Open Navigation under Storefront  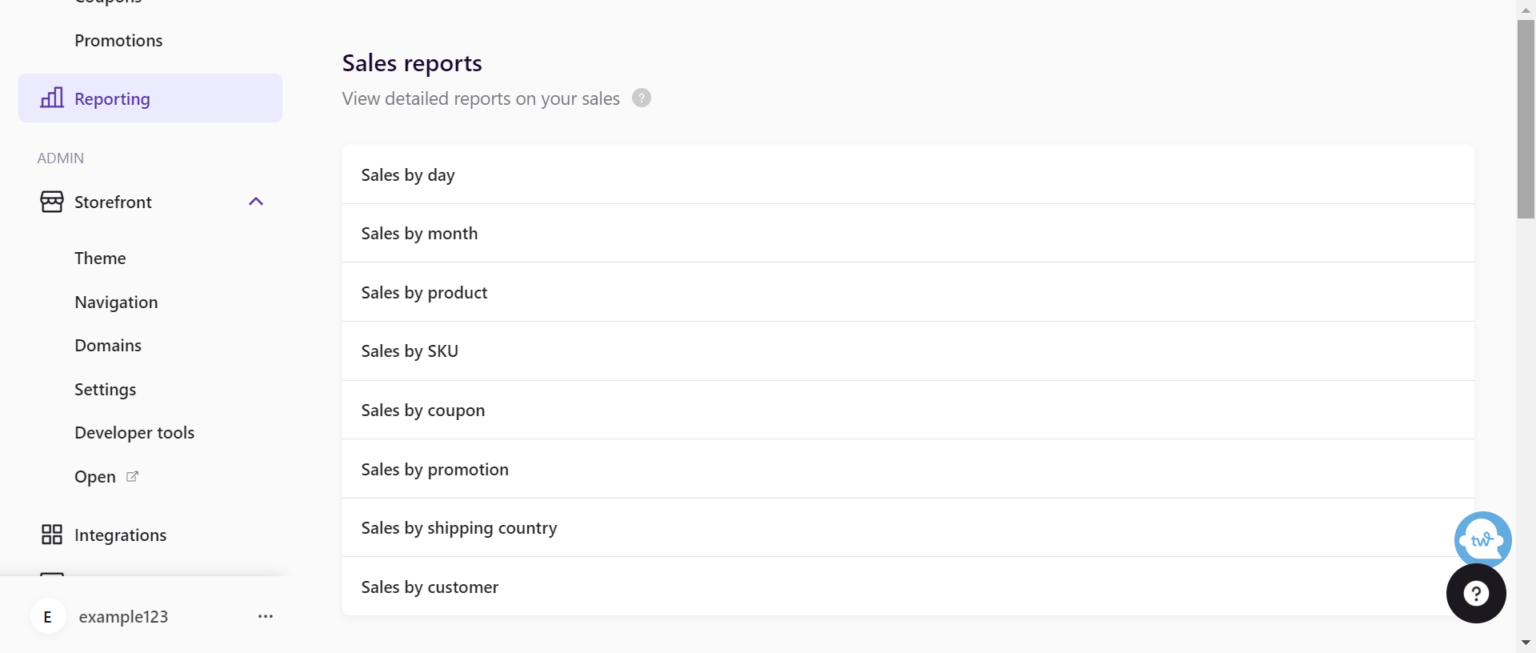116,302
